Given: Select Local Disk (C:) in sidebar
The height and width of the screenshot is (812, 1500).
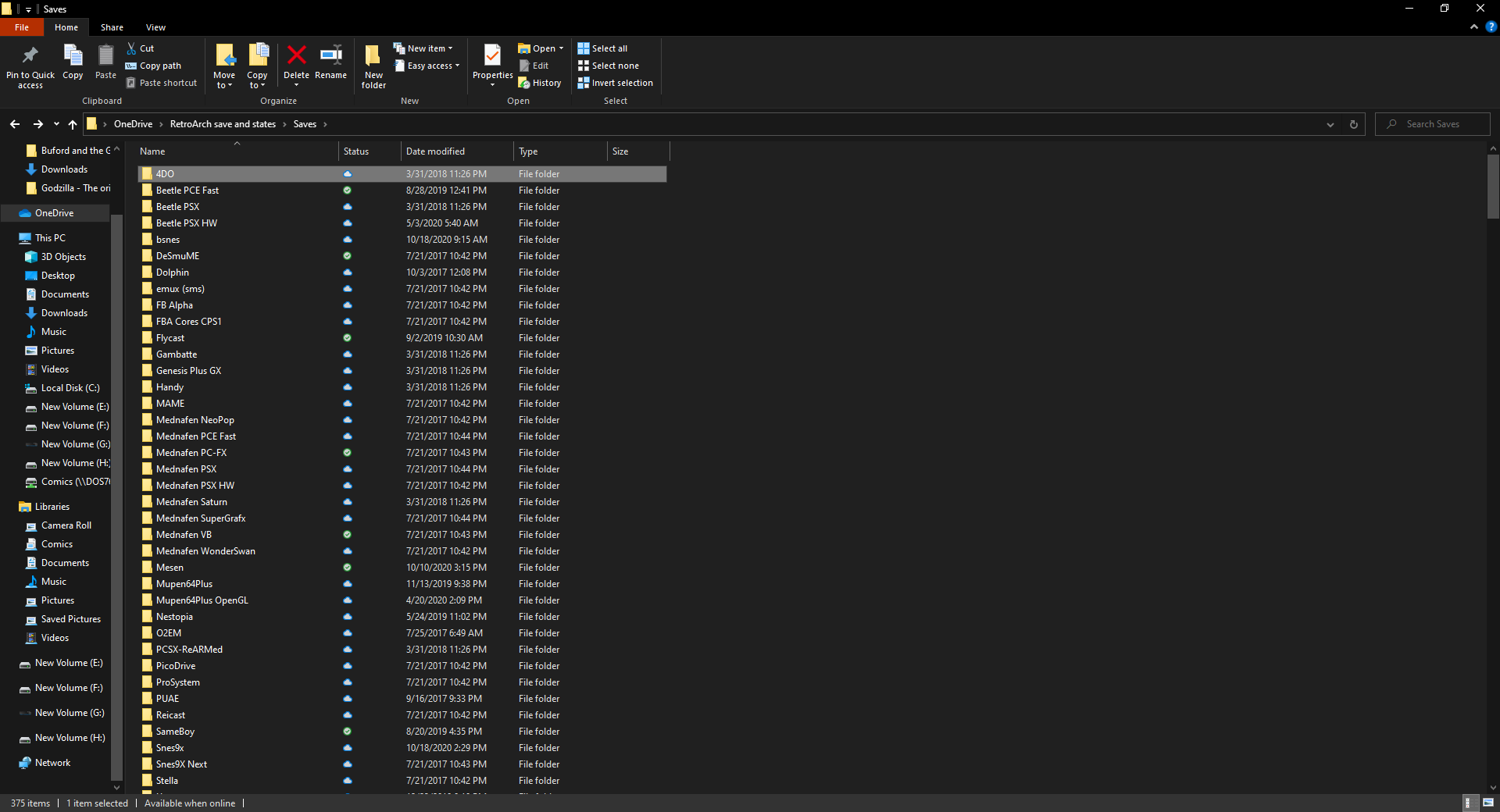Looking at the screenshot, I should tap(70, 388).
